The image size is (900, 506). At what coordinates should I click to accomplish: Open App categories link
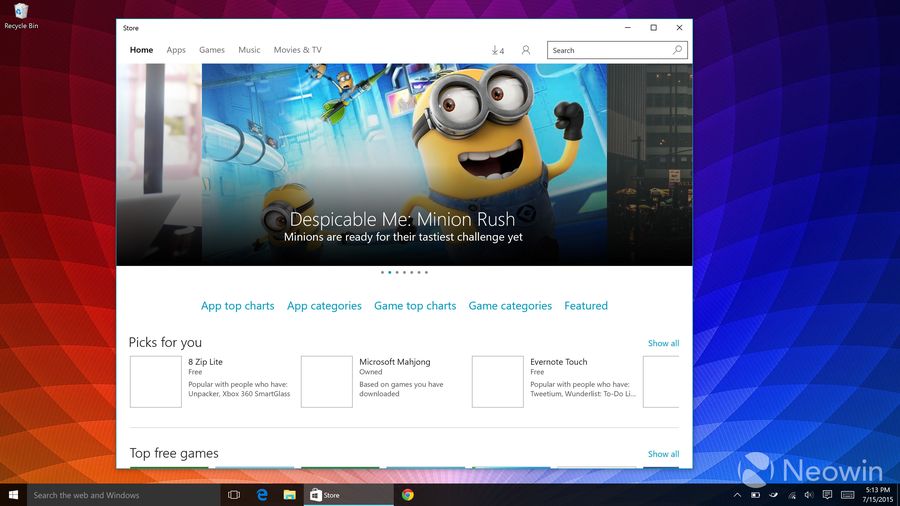[x=324, y=306]
